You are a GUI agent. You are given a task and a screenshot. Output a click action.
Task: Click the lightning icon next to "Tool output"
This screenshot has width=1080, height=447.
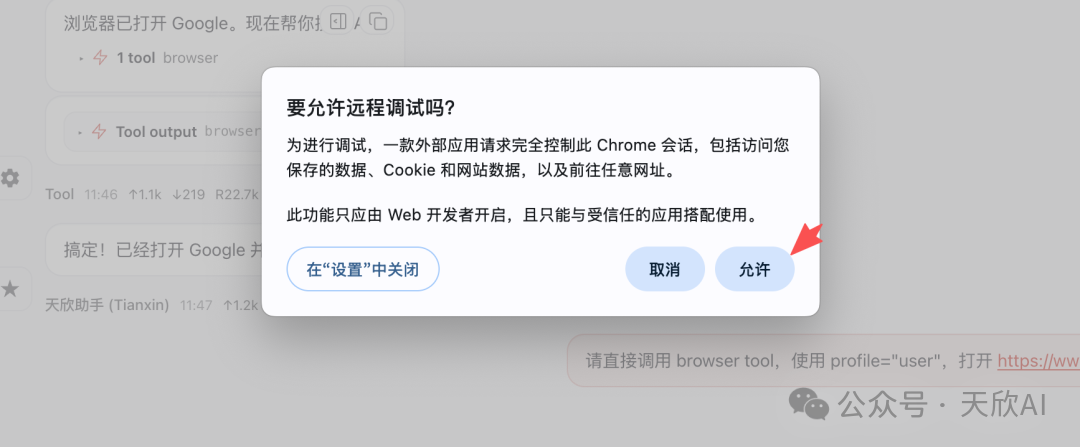[x=99, y=132]
